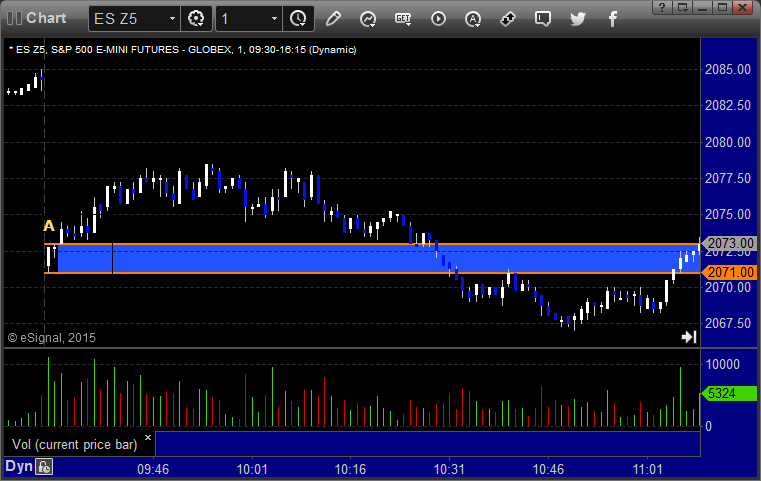Click the 10:46 time axis label
This screenshot has width=761, height=481.
tap(548, 469)
